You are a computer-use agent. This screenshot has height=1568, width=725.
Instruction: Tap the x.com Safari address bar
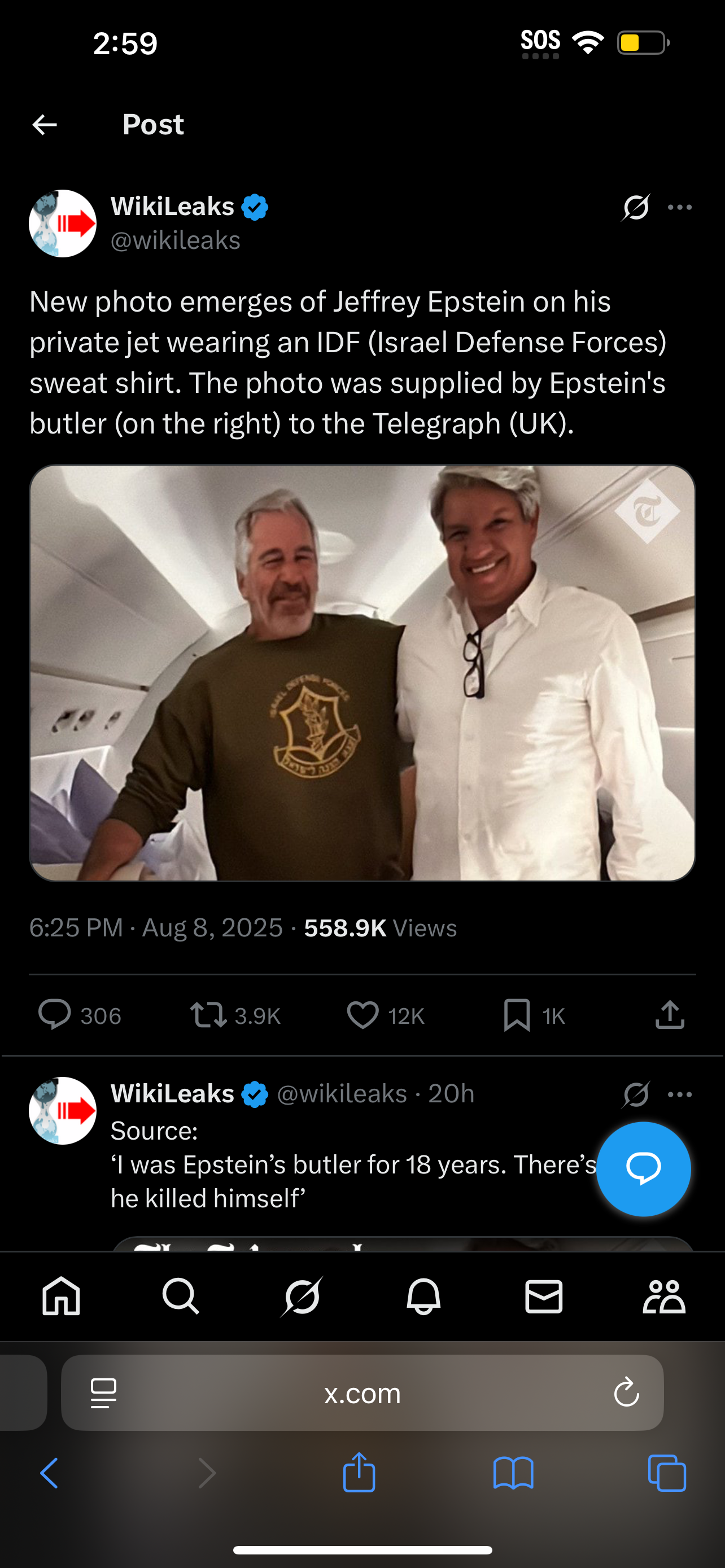[362, 1392]
